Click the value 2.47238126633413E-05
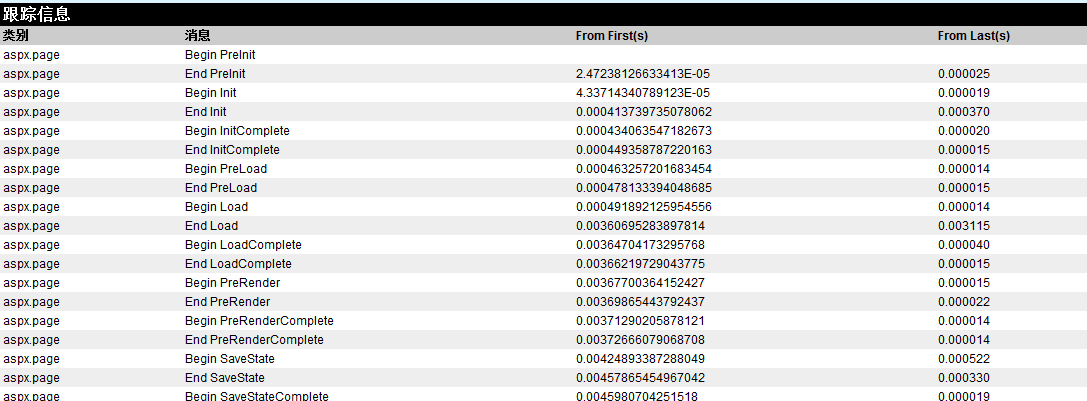The image size is (1087, 401). [643, 74]
